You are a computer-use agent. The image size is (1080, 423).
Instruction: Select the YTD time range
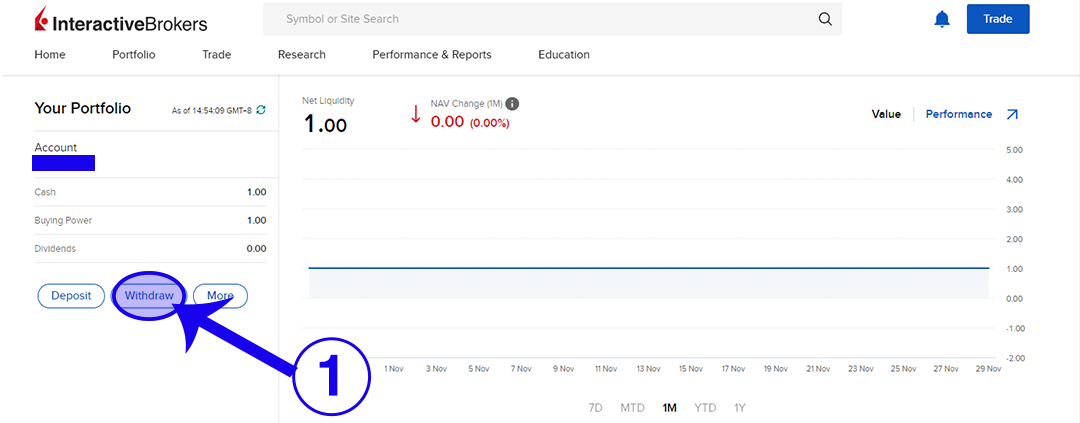[706, 408]
